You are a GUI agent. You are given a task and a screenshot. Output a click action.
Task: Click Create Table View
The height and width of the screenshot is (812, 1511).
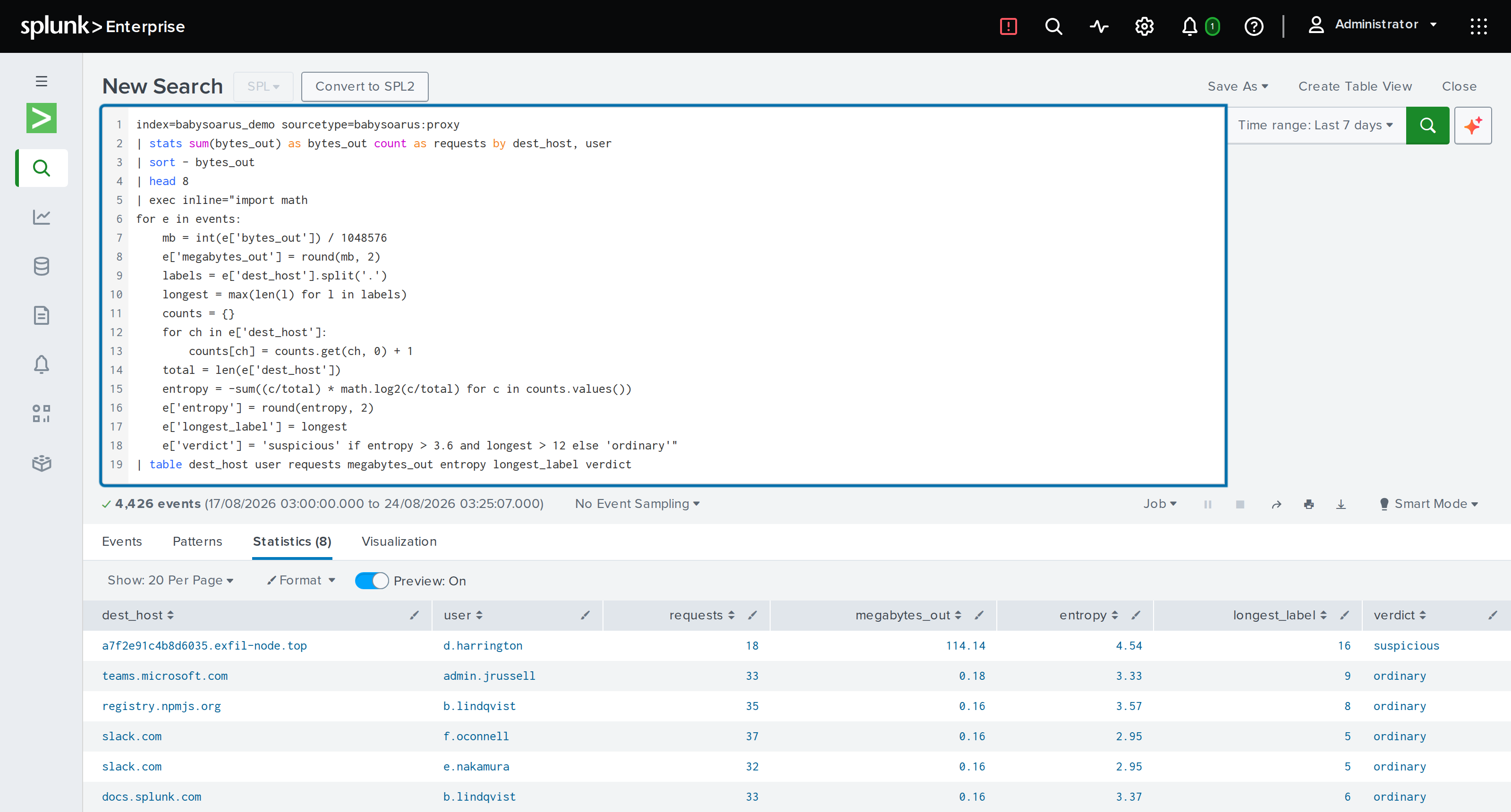(1355, 86)
